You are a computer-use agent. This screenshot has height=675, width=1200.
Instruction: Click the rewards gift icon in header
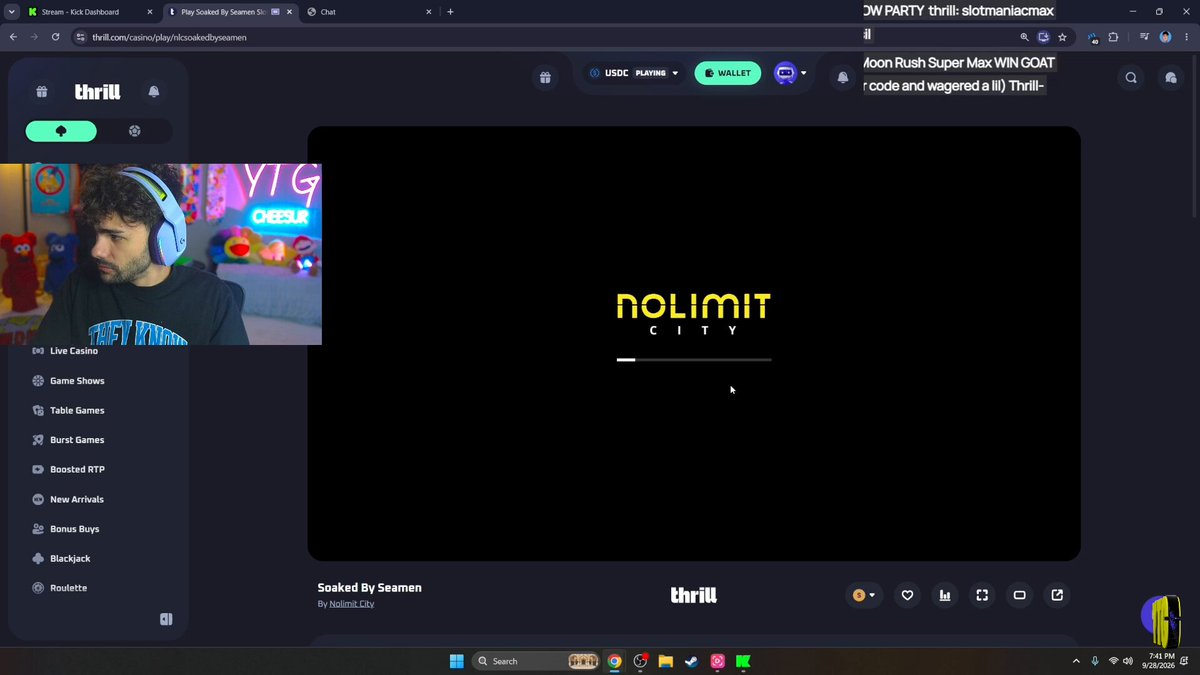click(x=544, y=77)
